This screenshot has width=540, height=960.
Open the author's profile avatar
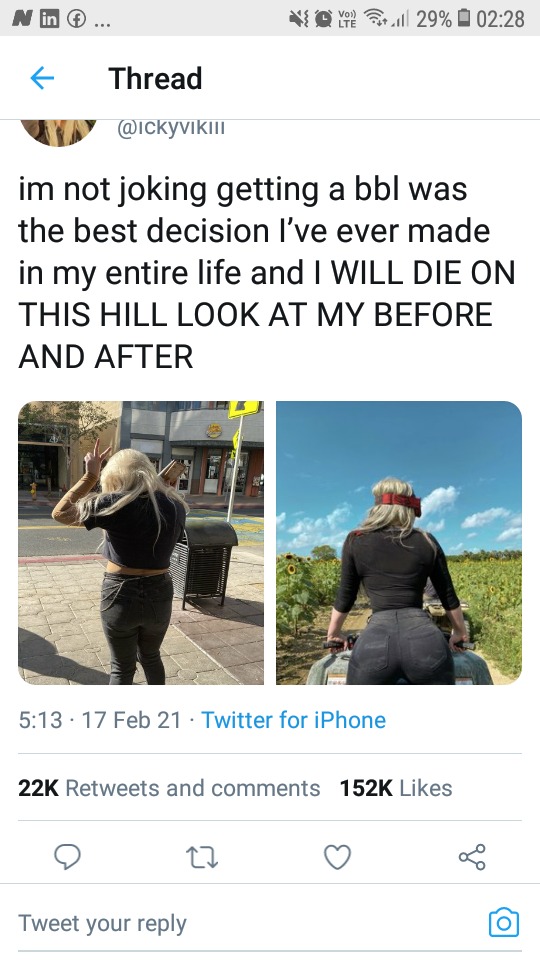[58, 131]
